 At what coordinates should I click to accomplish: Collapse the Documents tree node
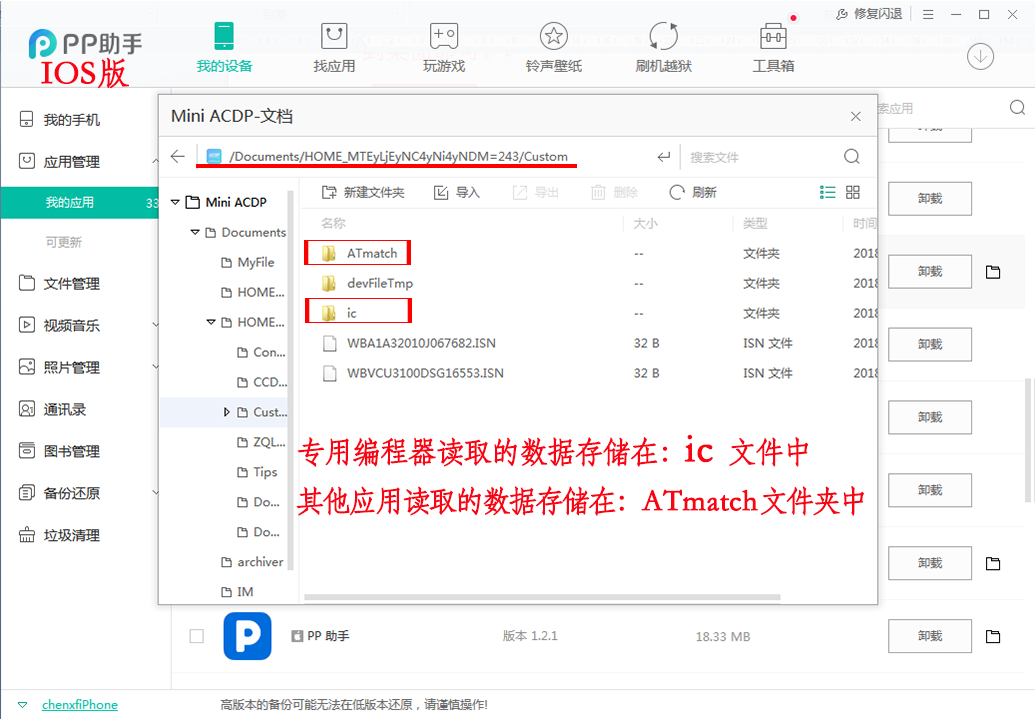[195, 232]
